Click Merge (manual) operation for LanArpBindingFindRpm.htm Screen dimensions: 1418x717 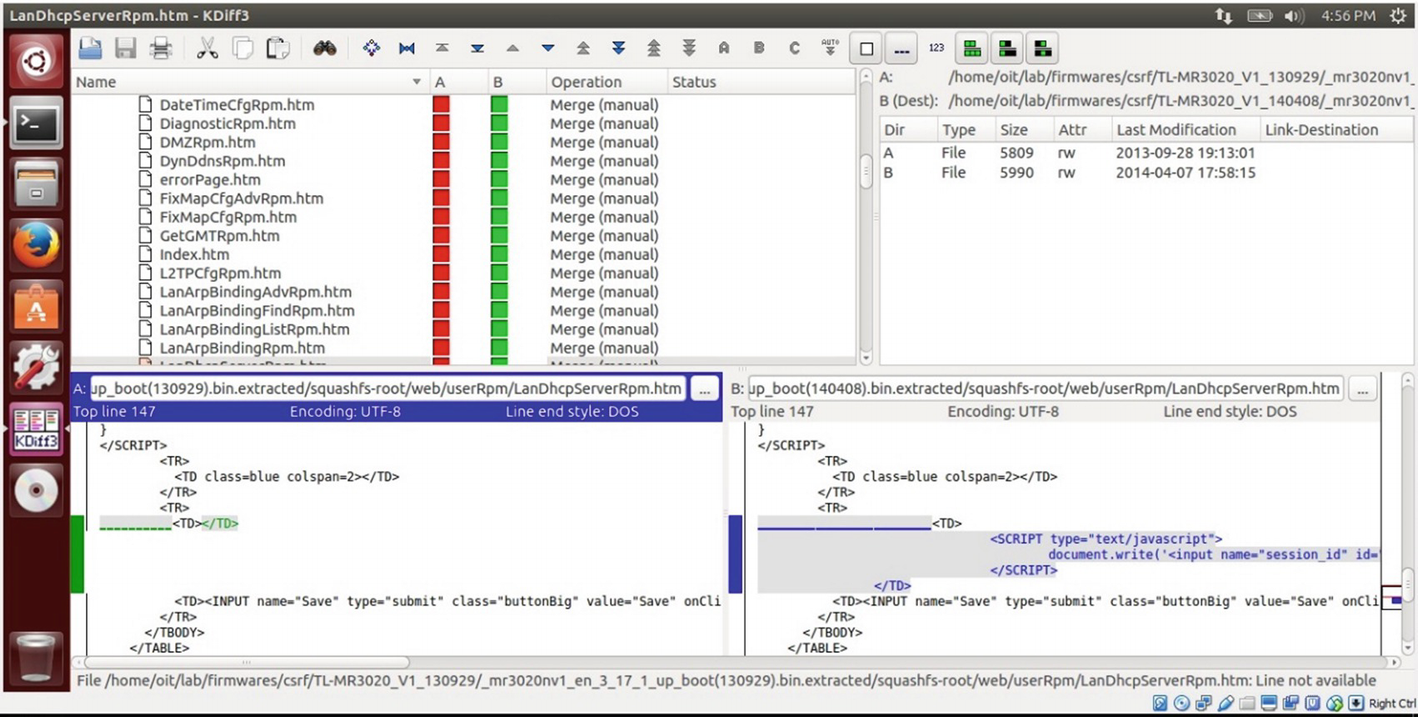coord(604,311)
